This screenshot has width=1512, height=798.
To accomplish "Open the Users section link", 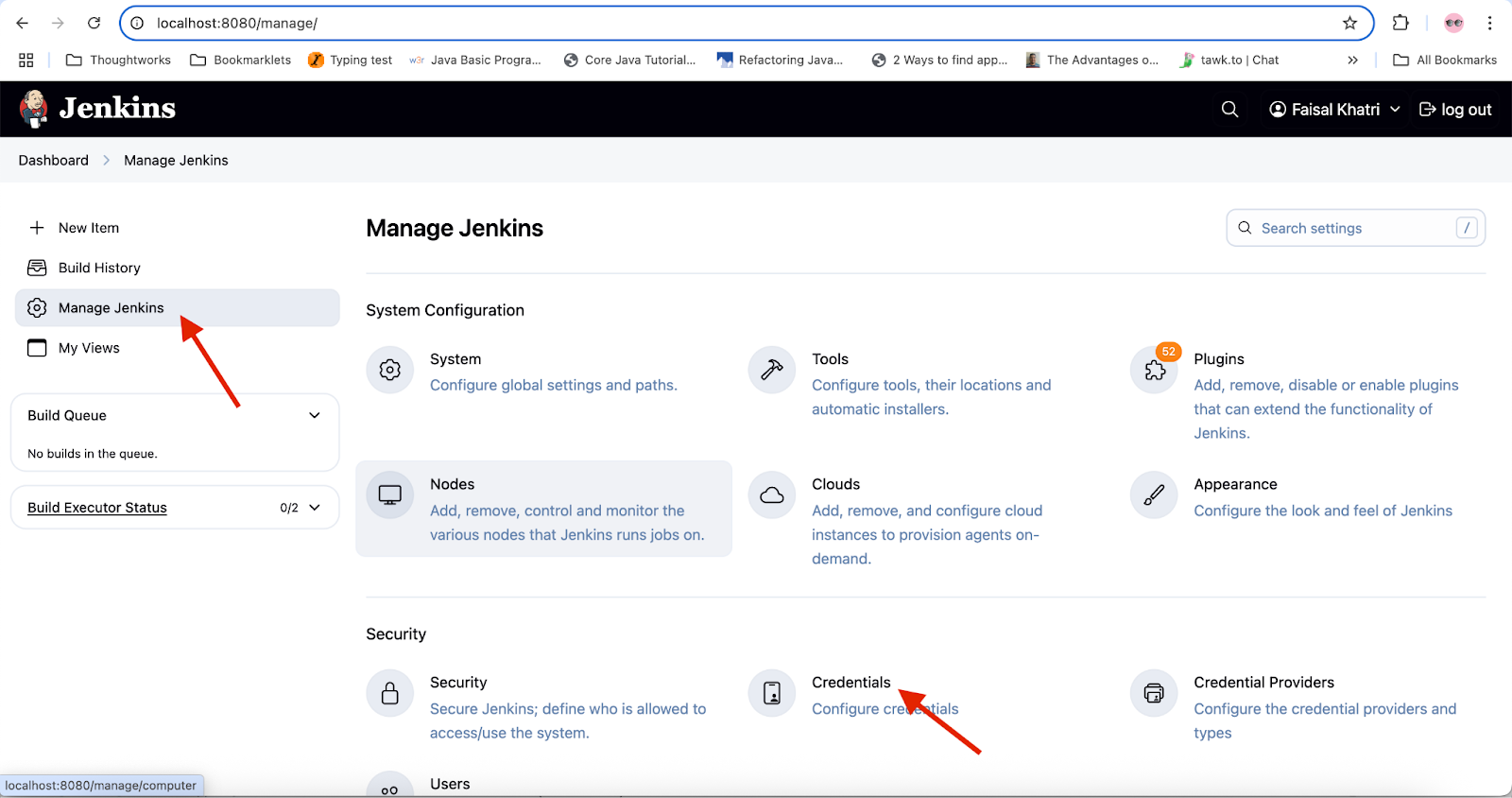I will point(450,784).
